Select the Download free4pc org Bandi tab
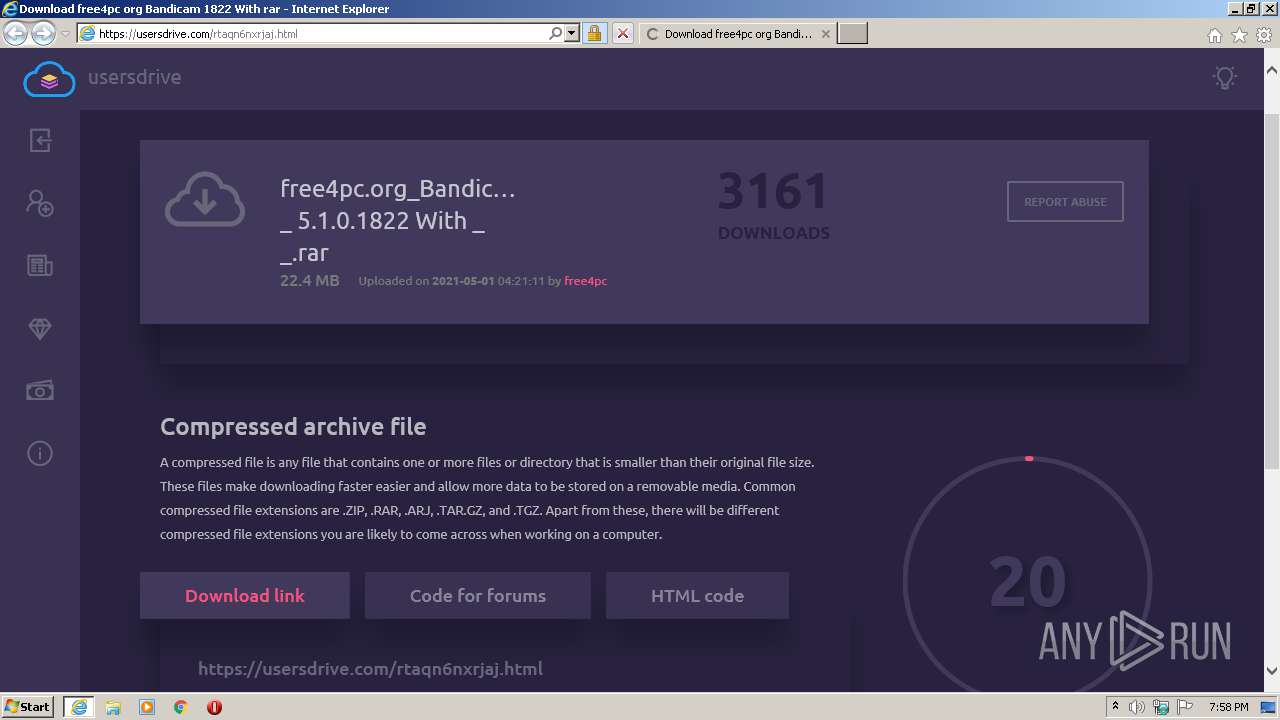The height and width of the screenshot is (720, 1280). tap(737, 33)
